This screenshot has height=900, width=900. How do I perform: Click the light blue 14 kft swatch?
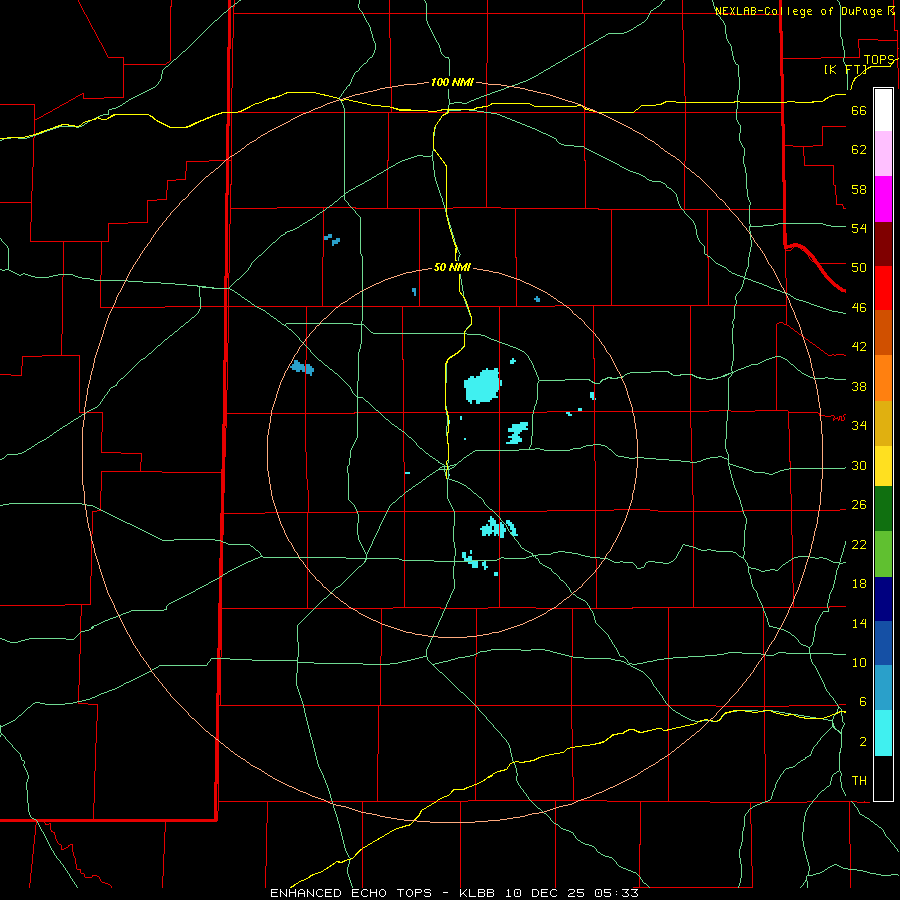click(883, 688)
